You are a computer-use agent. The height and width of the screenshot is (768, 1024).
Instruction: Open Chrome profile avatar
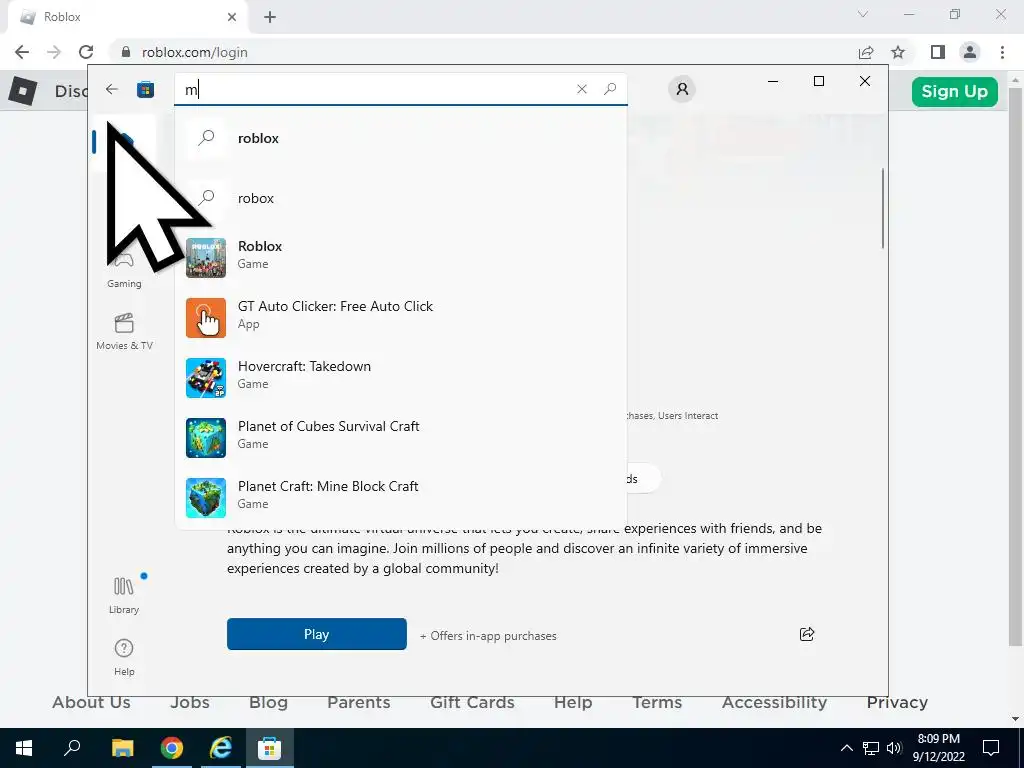970,52
